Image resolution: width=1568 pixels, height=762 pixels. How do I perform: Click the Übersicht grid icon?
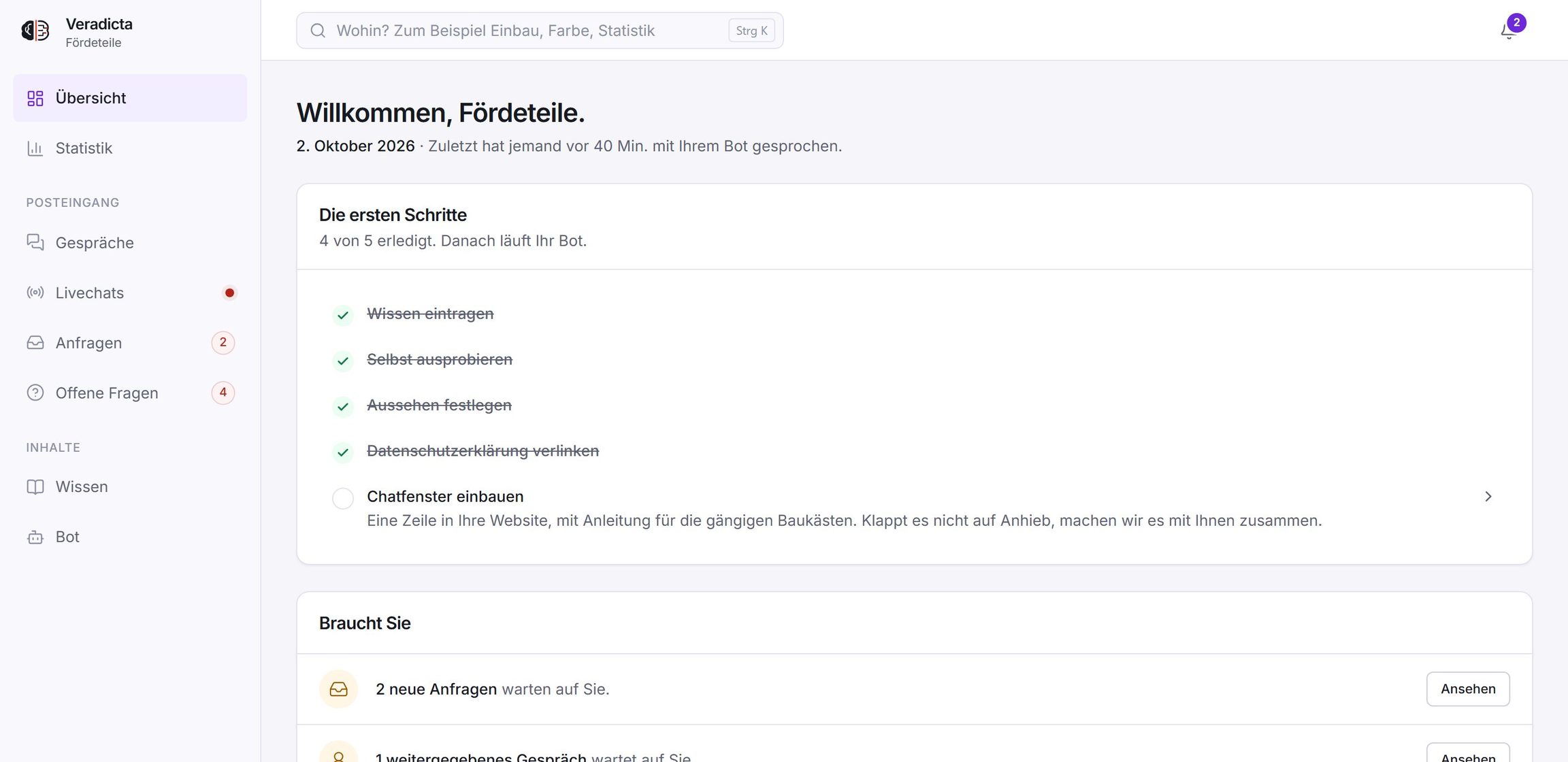point(35,98)
